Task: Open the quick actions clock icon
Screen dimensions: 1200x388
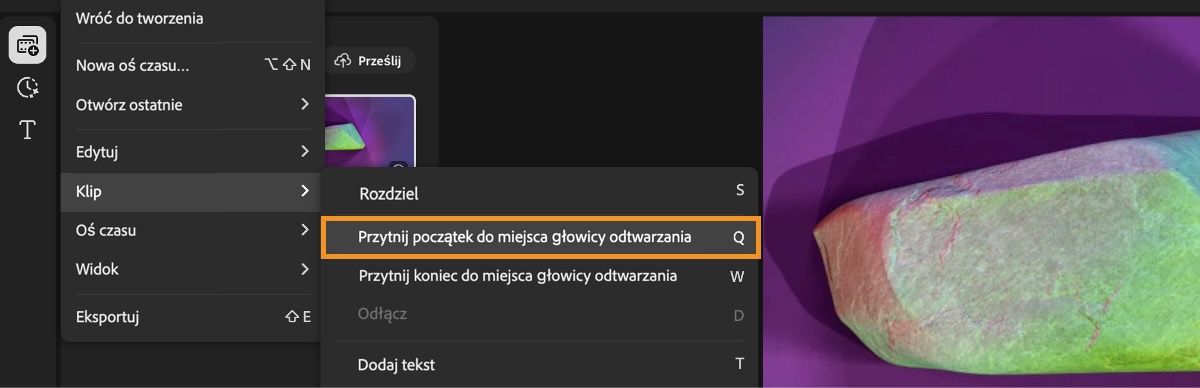Action: click(x=28, y=88)
